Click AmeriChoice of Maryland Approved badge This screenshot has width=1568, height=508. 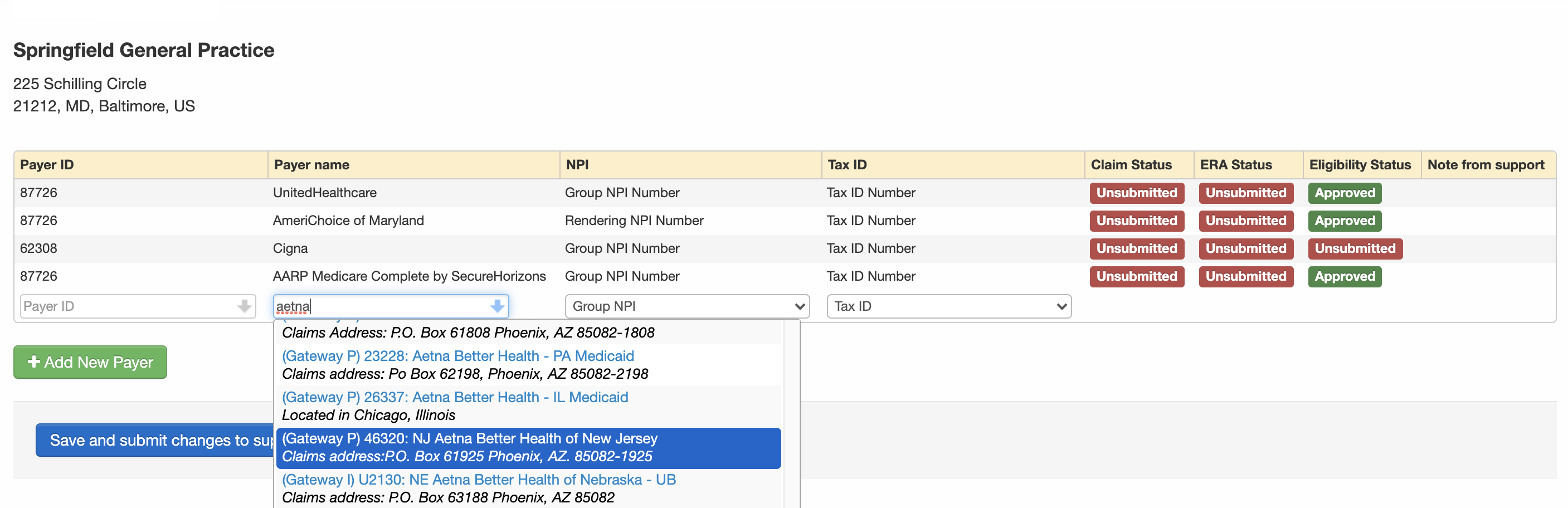click(1345, 221)
